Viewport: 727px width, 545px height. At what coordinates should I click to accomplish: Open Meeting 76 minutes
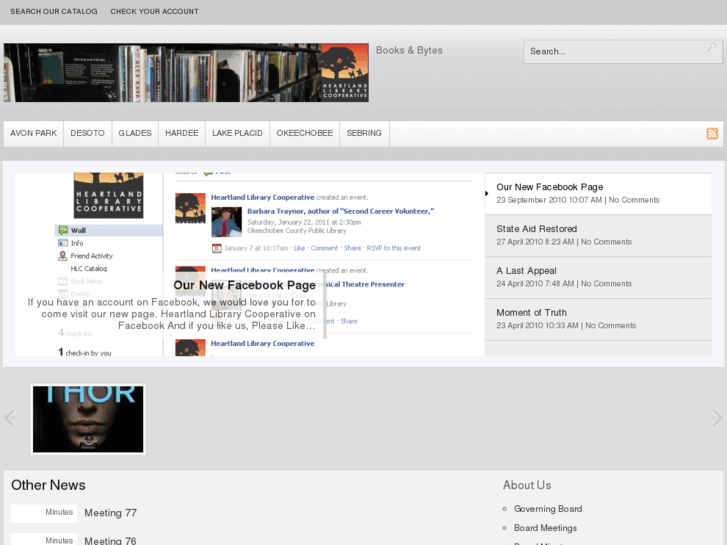pyautogui.click(x=110, y=541)
